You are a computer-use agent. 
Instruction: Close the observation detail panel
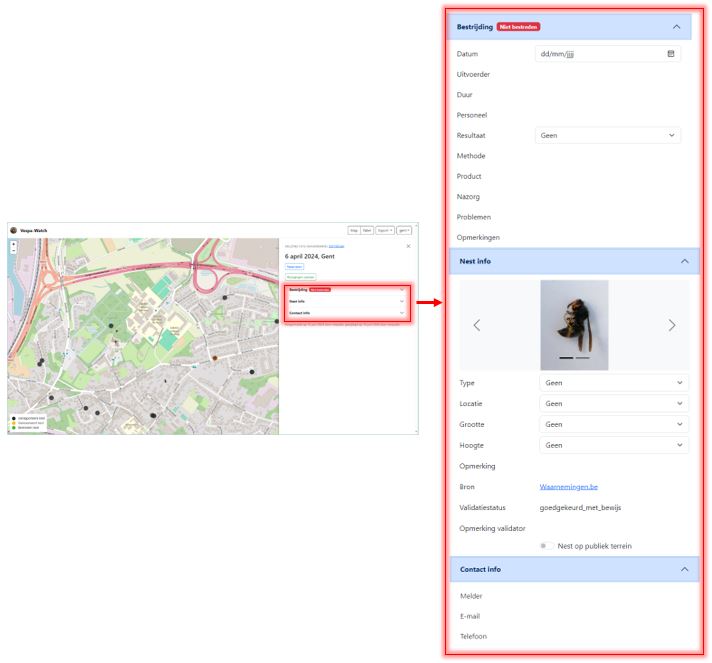click(408, 245)
